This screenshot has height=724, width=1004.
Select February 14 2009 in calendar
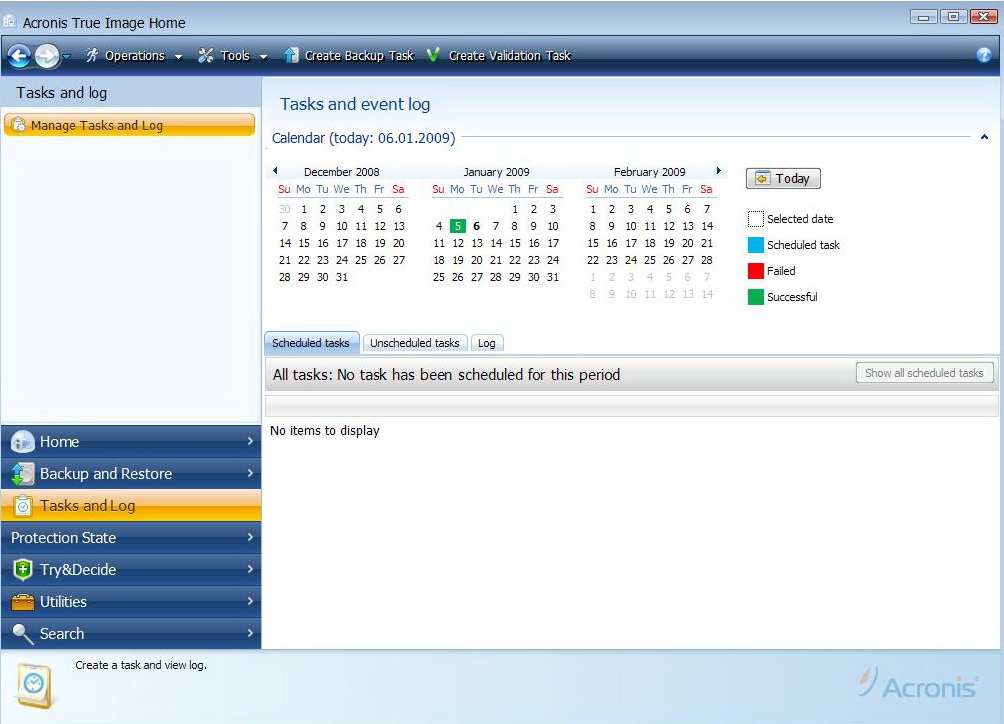point(707,226)
